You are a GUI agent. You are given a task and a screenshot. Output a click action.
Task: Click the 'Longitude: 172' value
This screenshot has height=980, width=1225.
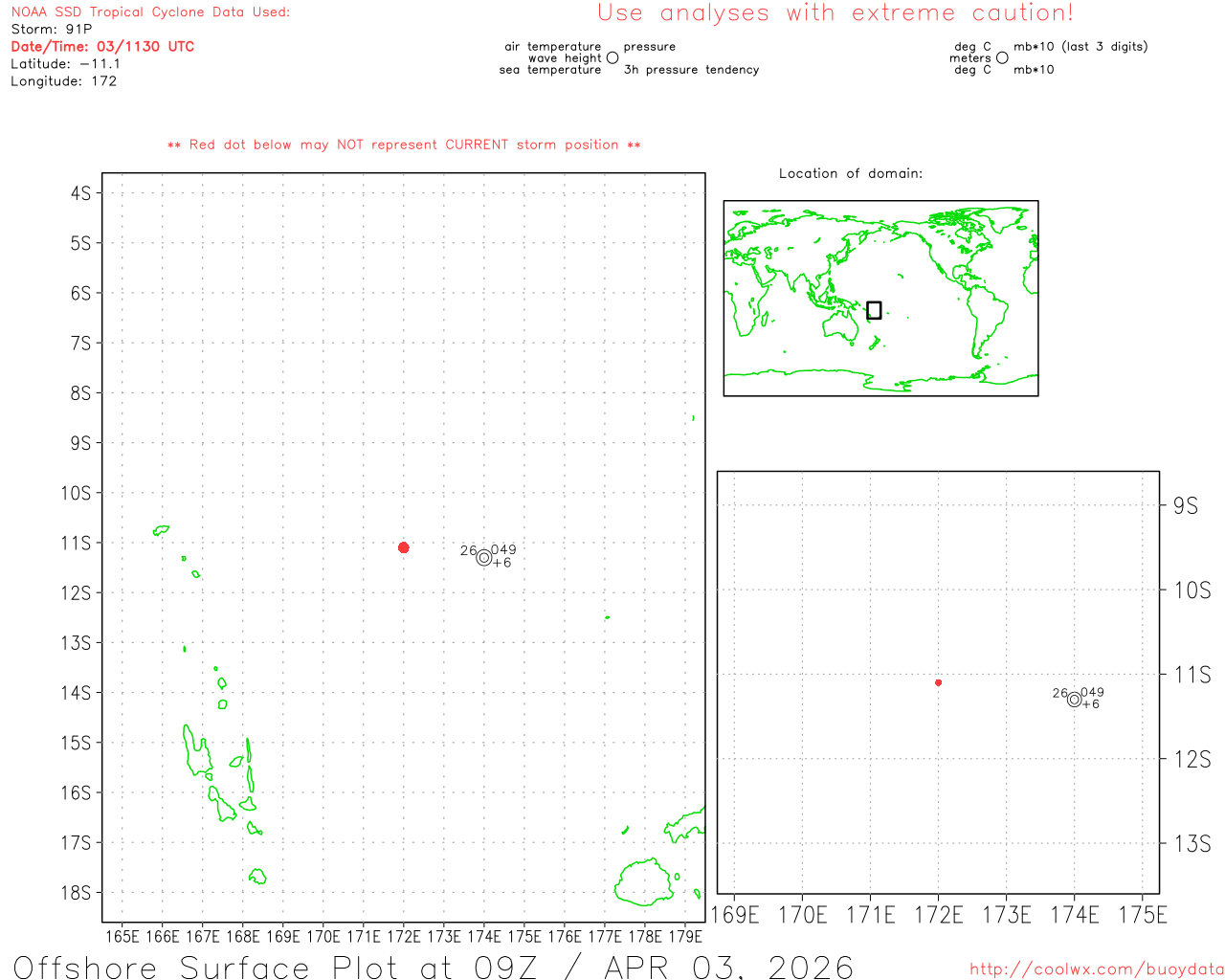(64, 81)
